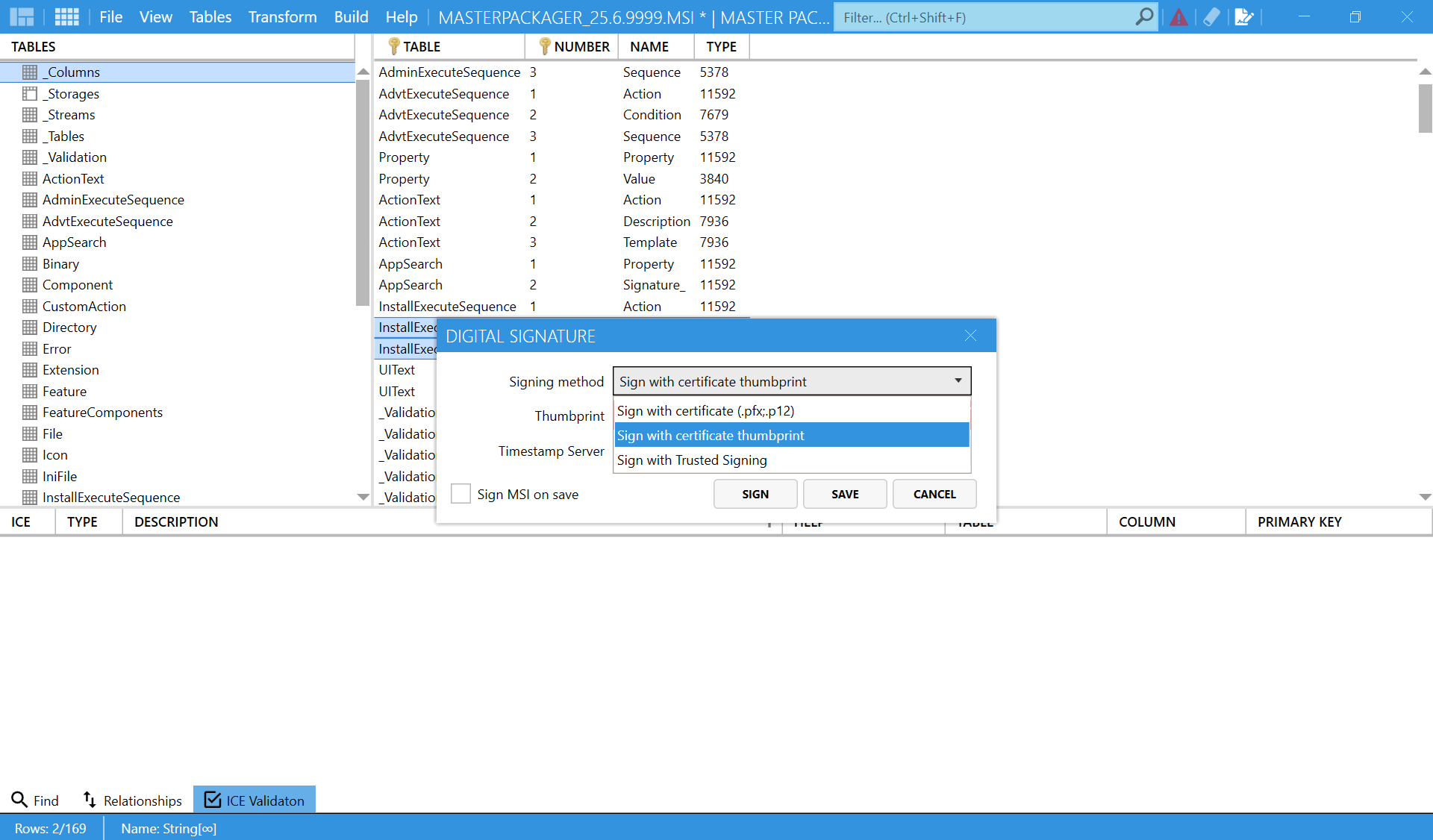Select the CustomAction table in list
The width and height of the screenshot is (1433, 840).
(x=84, y=306)
